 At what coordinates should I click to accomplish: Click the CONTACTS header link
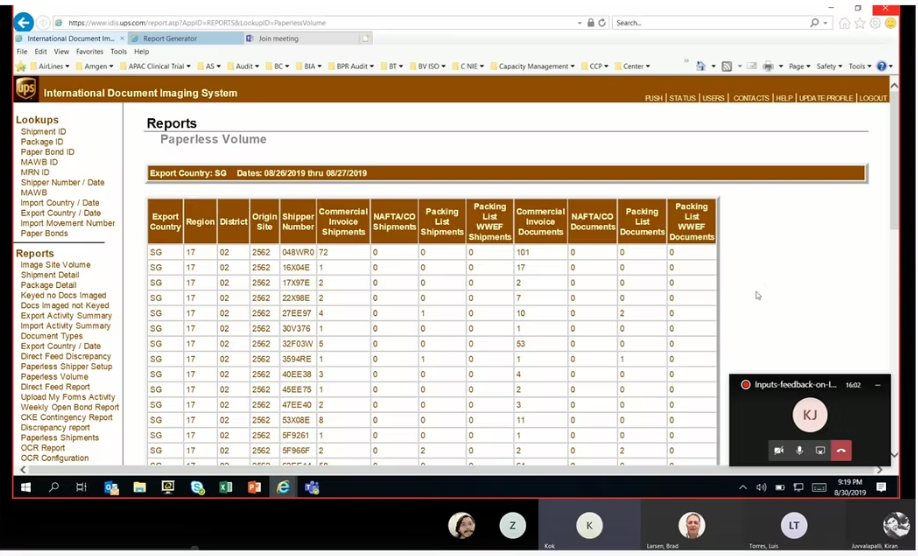[x=751, y=98]
